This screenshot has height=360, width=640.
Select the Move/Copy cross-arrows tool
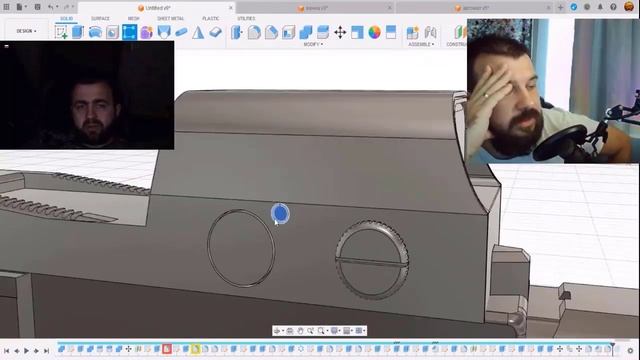(340, 32)
